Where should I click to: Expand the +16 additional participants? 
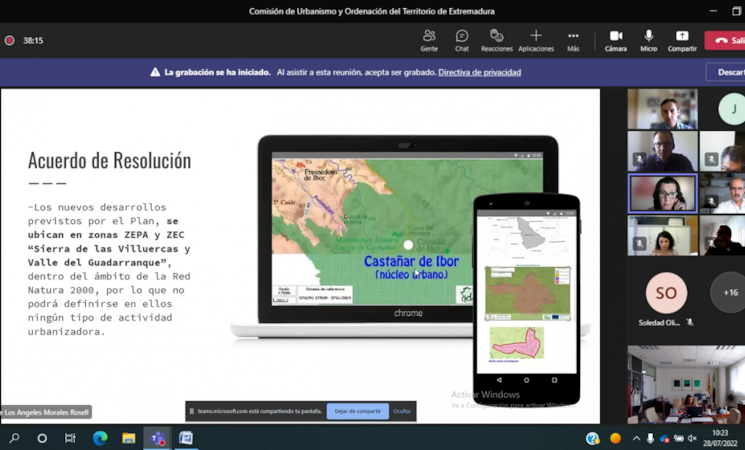[729, 293]
